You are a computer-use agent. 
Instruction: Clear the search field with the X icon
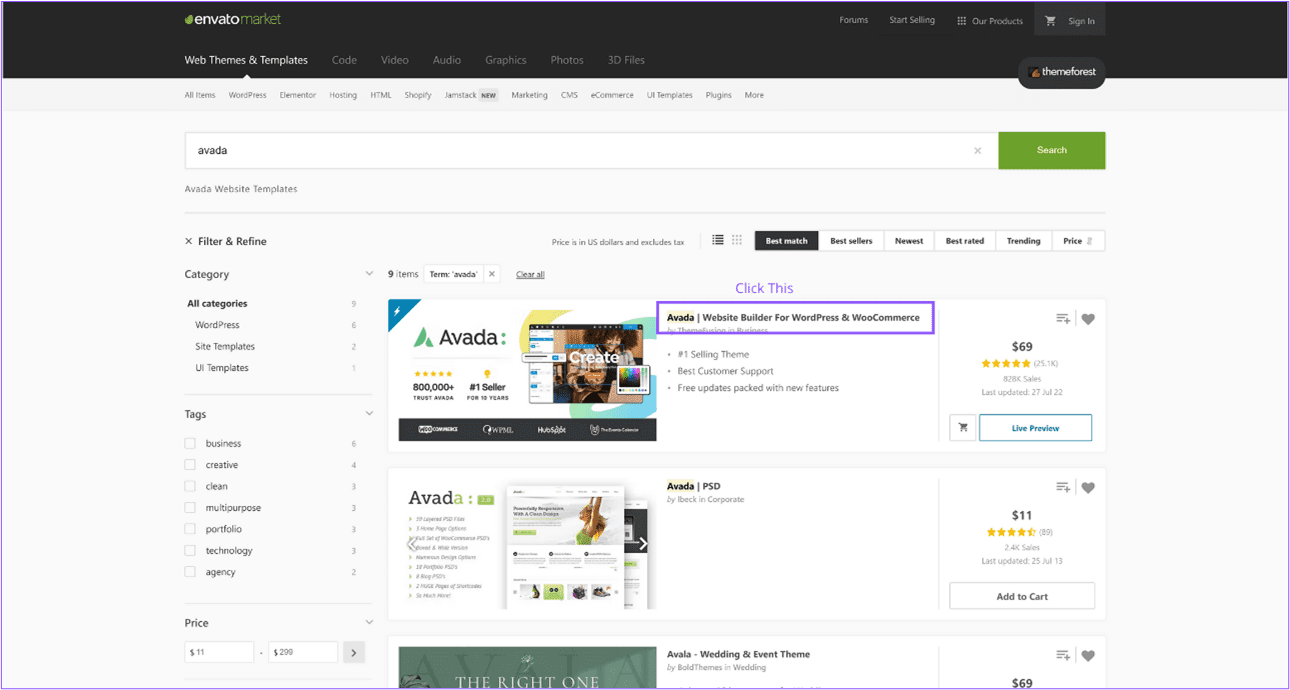(x=978, y=151)
